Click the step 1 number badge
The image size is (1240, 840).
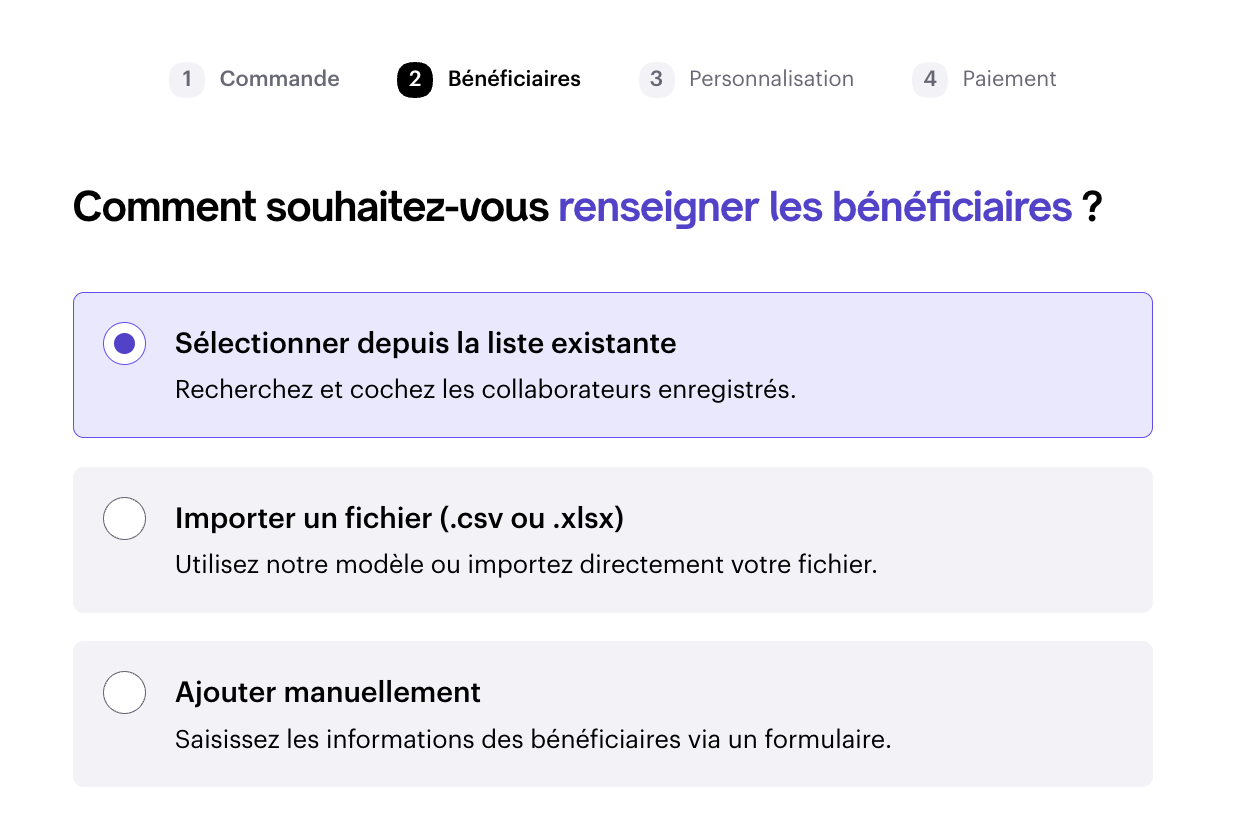pyautogui.click(x=187, y=79)
